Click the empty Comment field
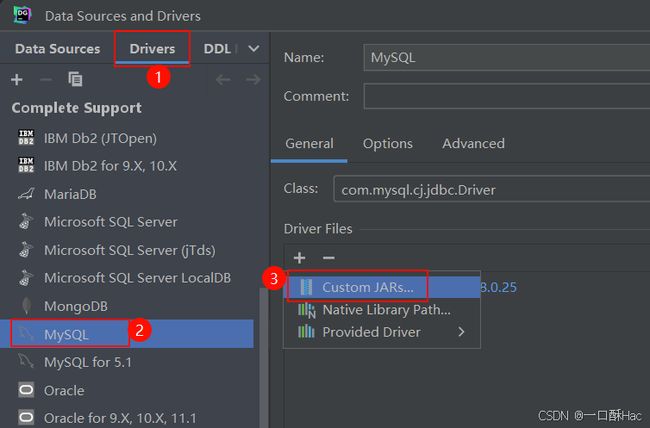 coord(507,96)
